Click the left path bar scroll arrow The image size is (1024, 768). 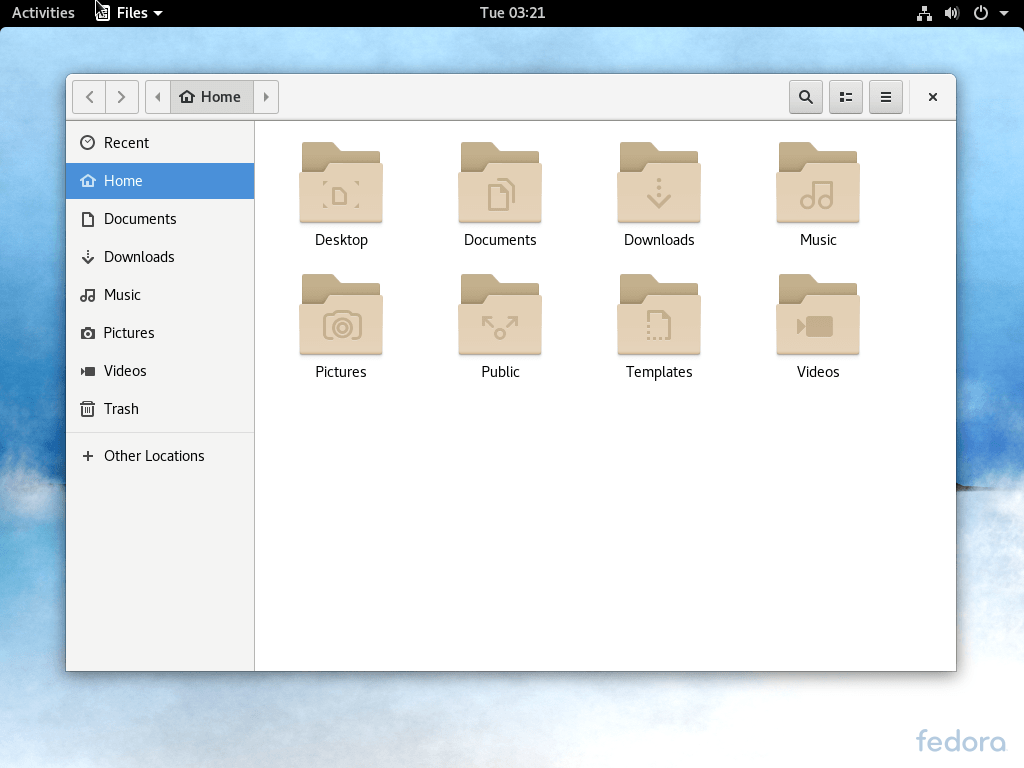tap(157, 97)
